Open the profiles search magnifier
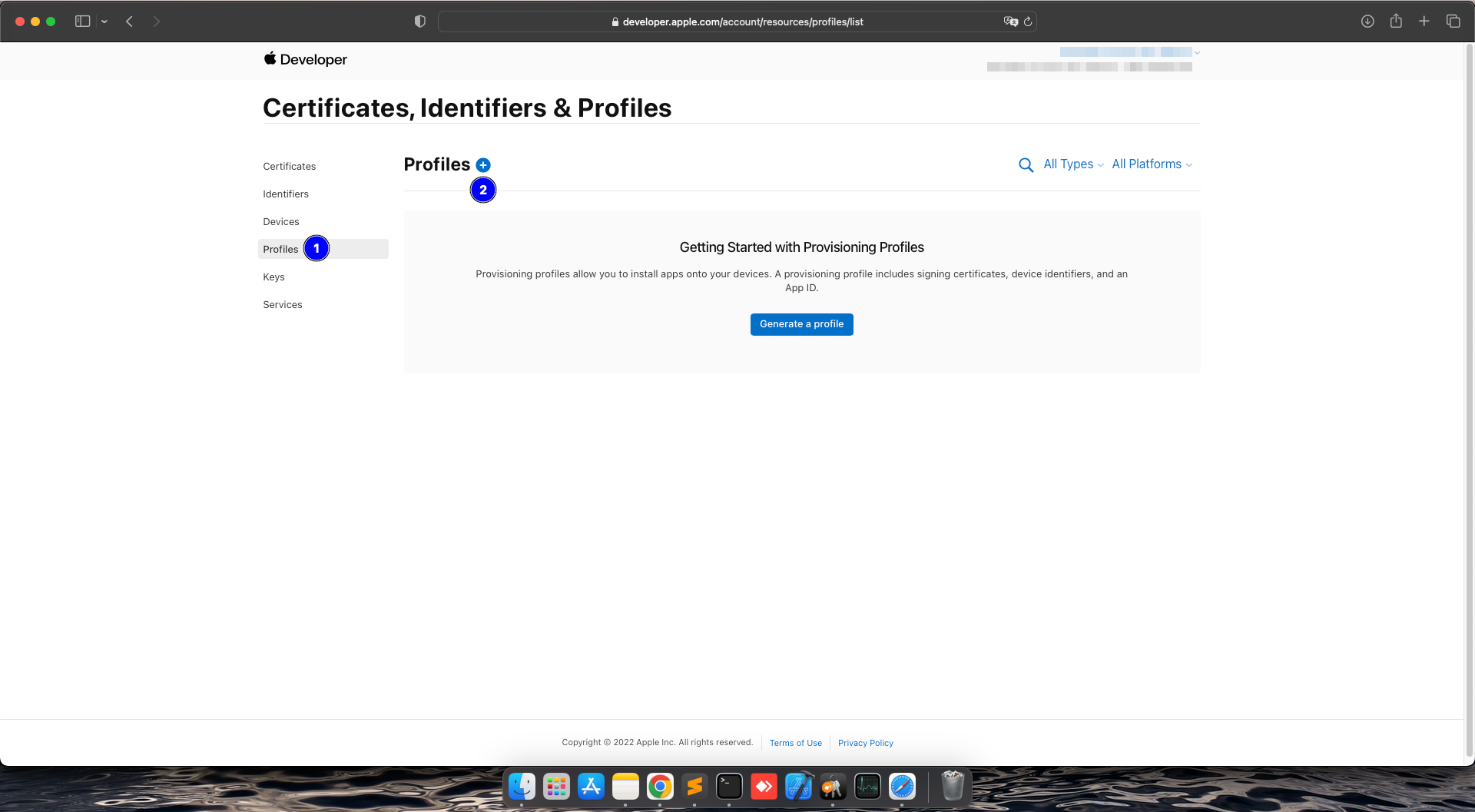This screenshot has width=1475, height=812. coord(1026,165)
